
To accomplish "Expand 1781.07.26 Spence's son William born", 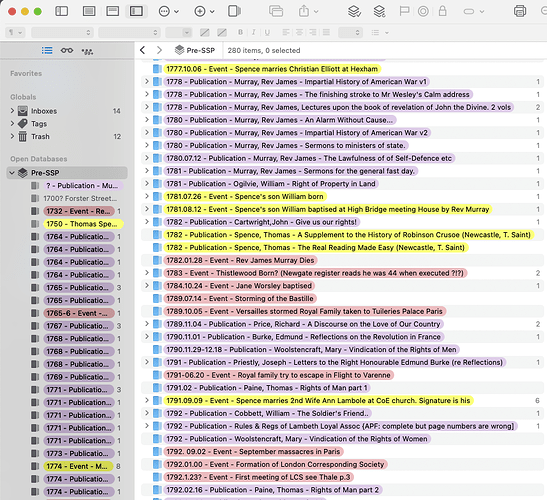I will 147,196.
